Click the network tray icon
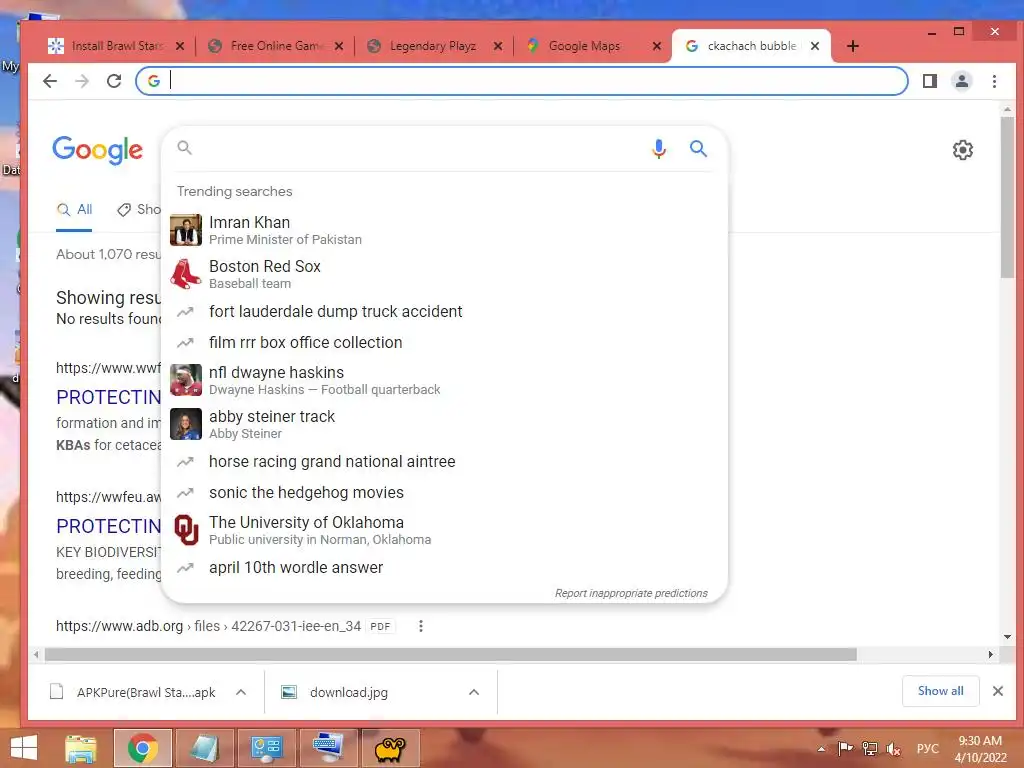1024x768 pixels. pyautogui.click(x=869, y=748)
